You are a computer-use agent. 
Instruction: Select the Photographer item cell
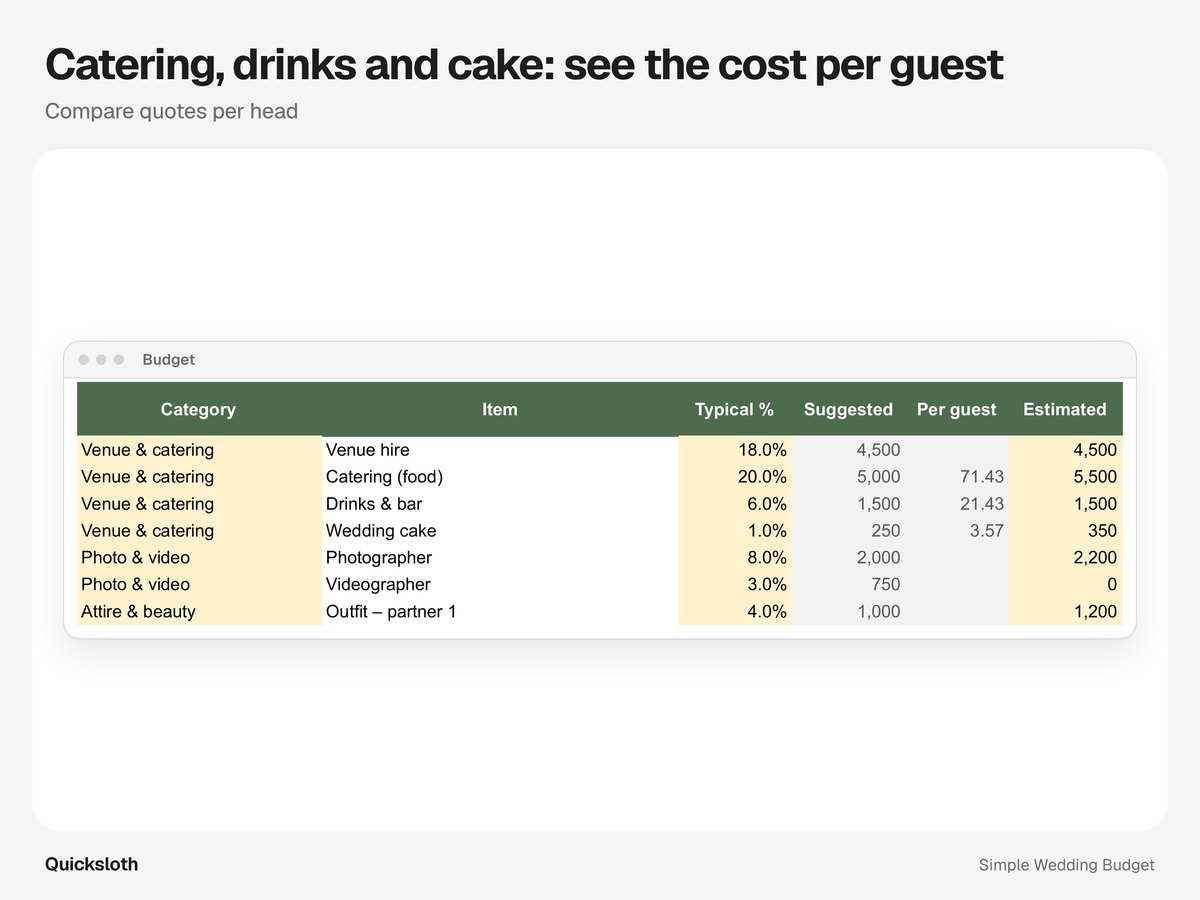coord(500,558)
